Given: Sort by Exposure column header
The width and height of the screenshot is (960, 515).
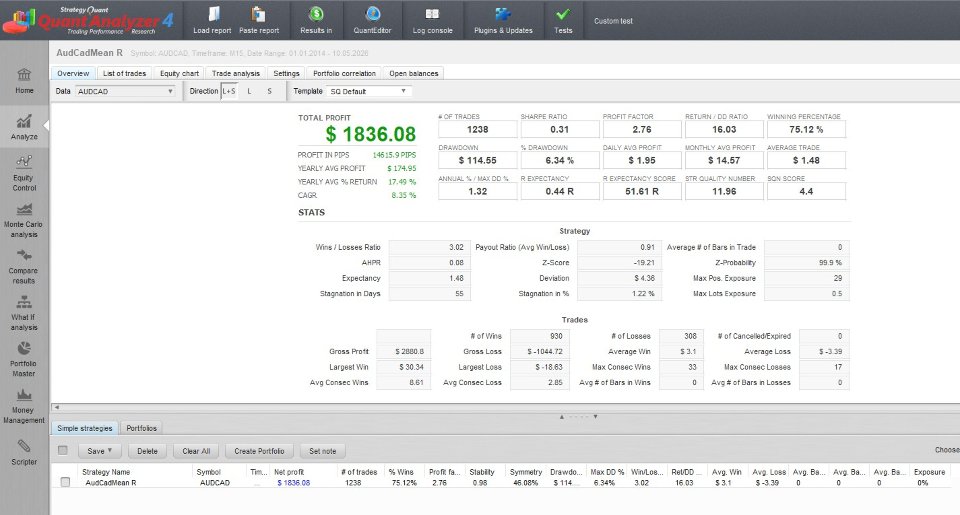Looking at the screenshot, I should pyautogui.click(x=929, y=472).
